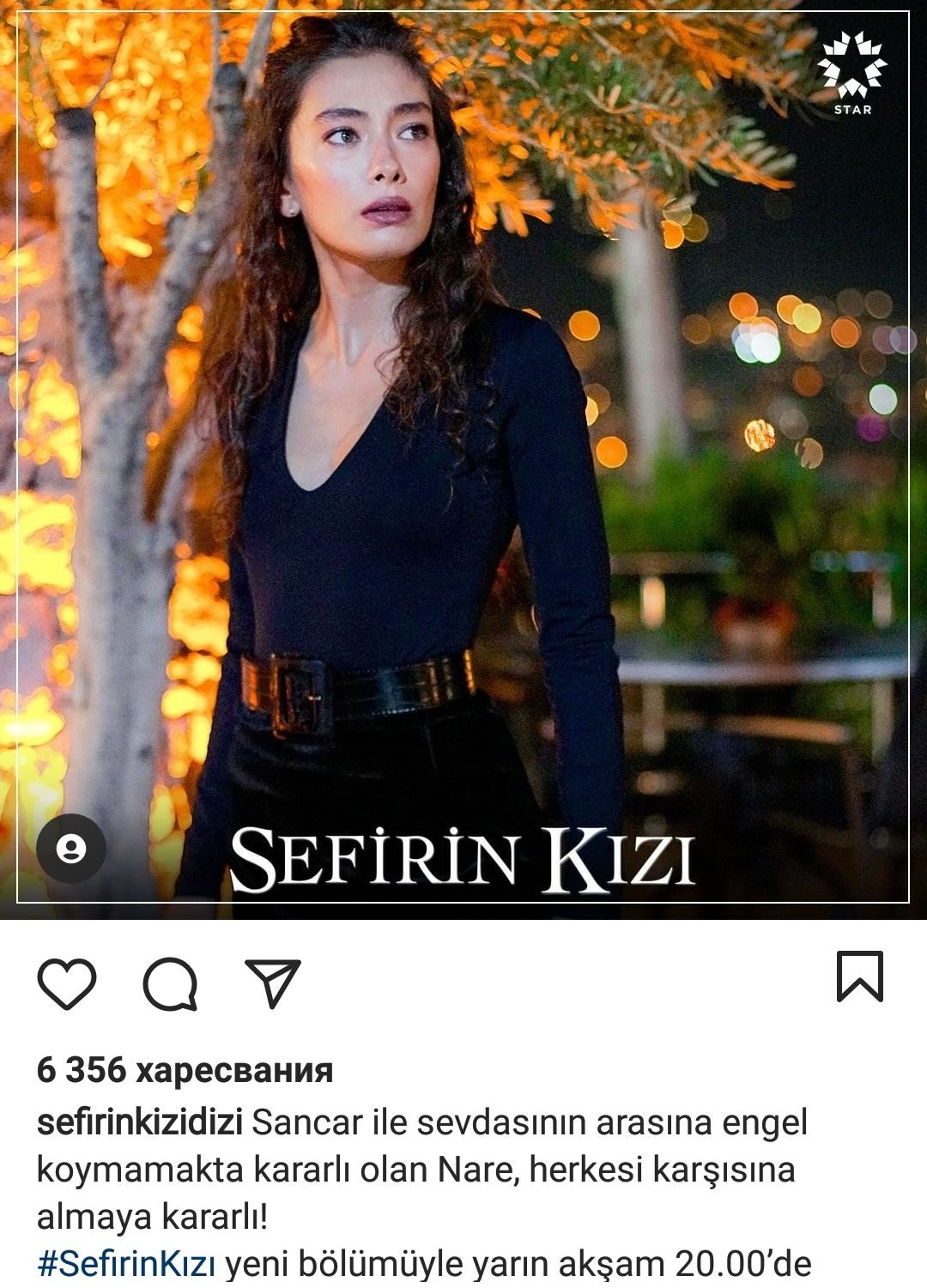Share the post with the paper plane icon
Image resolution: width=927 pixels, height=1288 pixels.
[273, 983]
